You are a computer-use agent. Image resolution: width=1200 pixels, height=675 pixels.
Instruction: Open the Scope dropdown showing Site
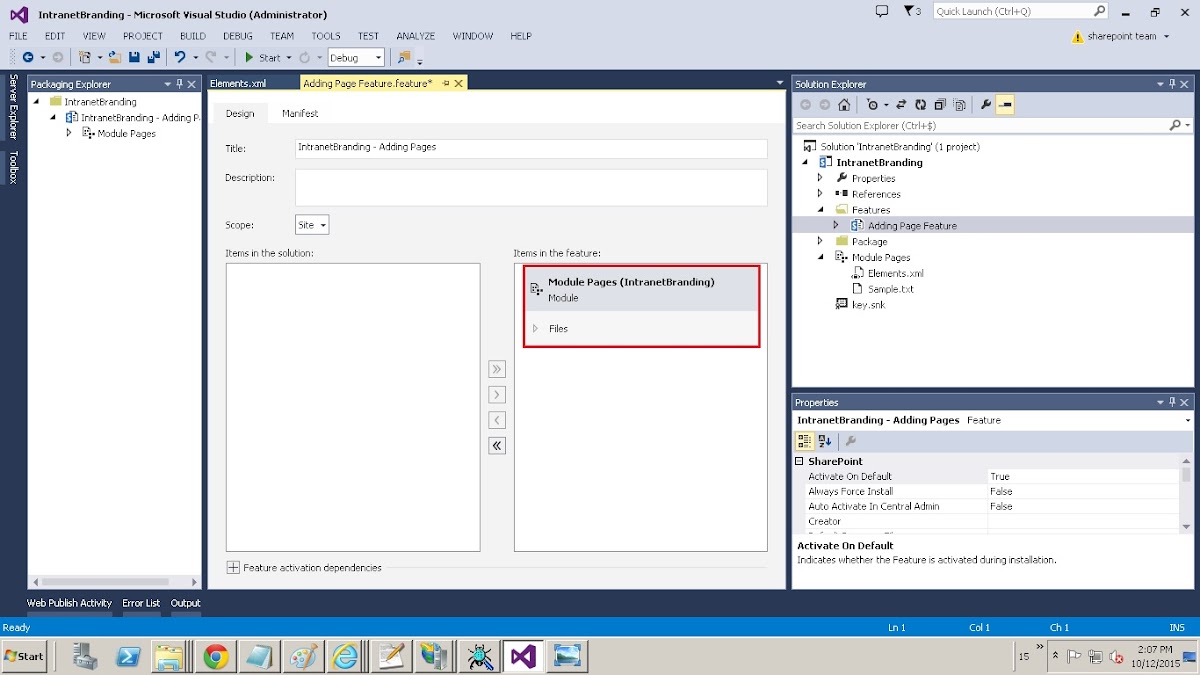pos(312,225)
